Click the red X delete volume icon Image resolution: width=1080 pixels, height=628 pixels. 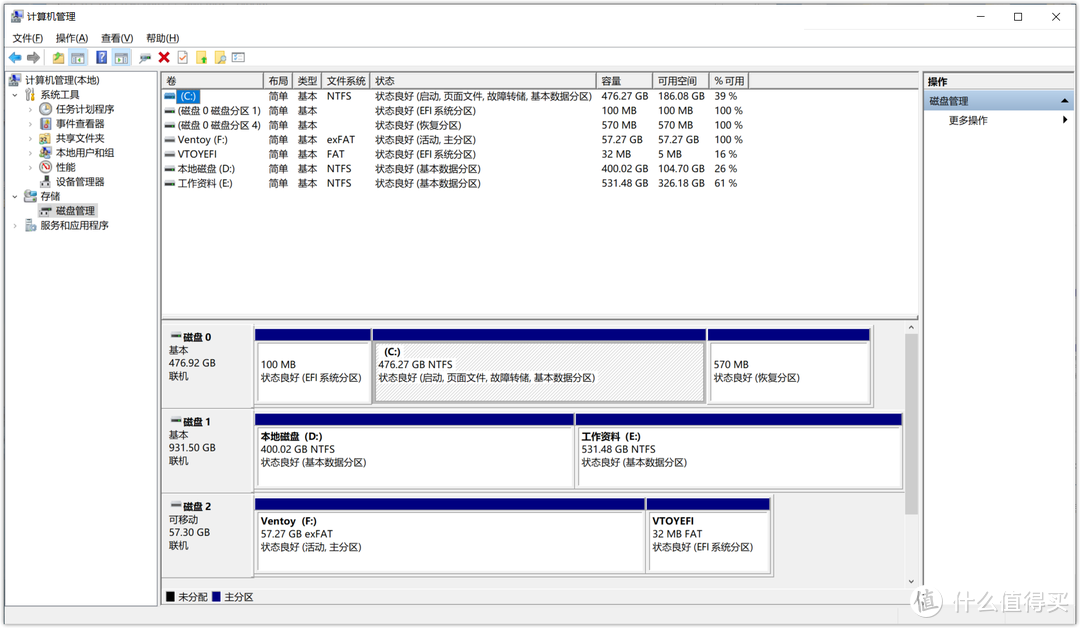[x=162, y=57]
